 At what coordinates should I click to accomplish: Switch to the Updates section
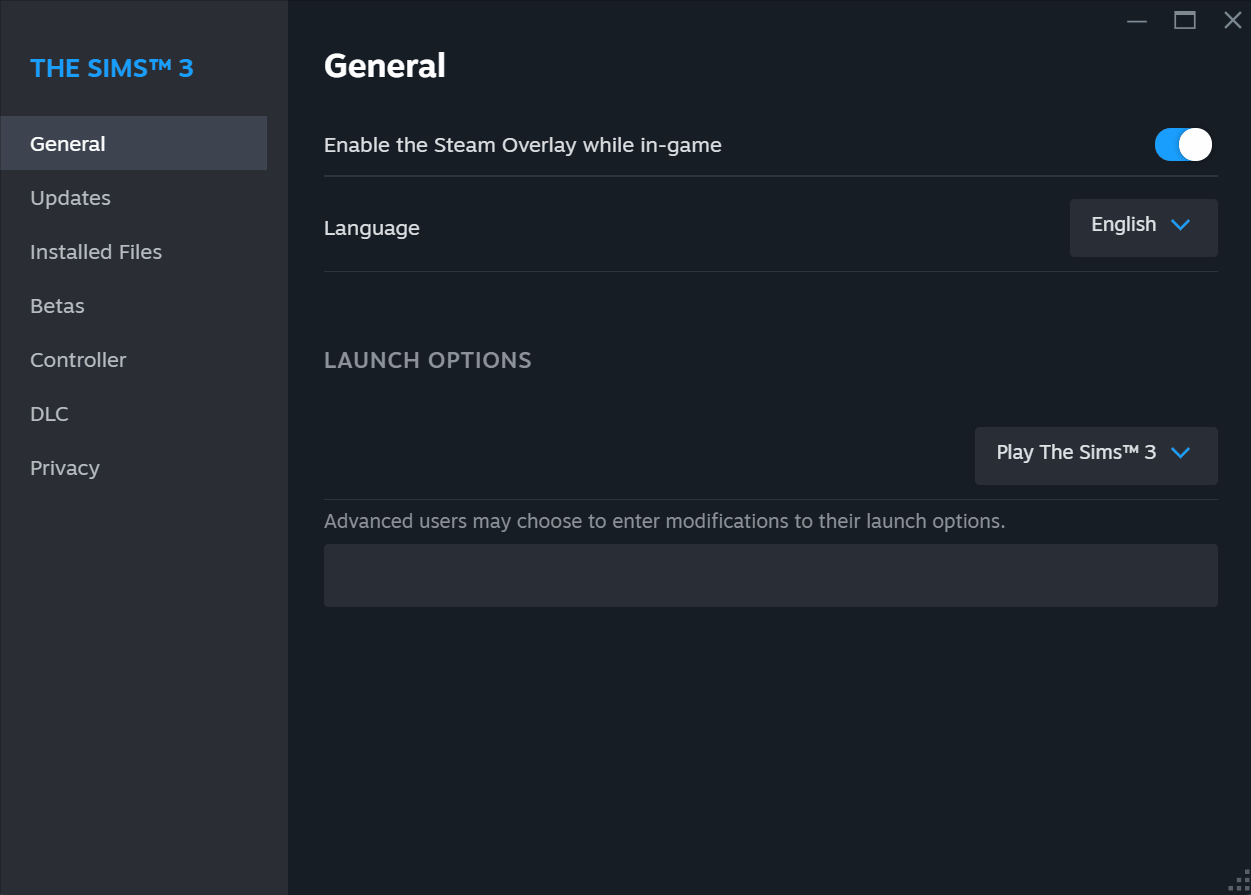click(x=70, y=198)
